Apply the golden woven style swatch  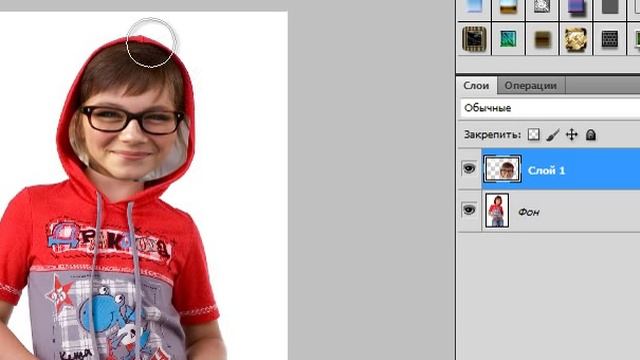[576, 39]
